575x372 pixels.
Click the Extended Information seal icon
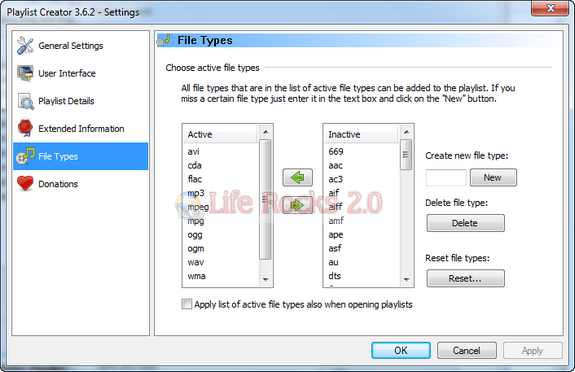pyautogui.click(x=25, y=128)
